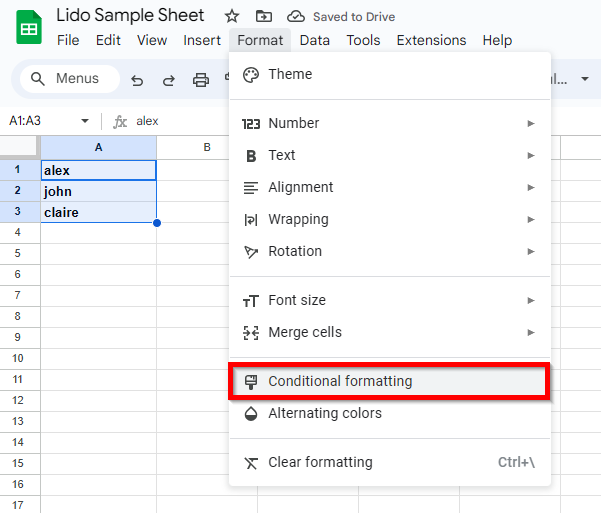
Task: Select row 14 header
Action: click(18, 442)
